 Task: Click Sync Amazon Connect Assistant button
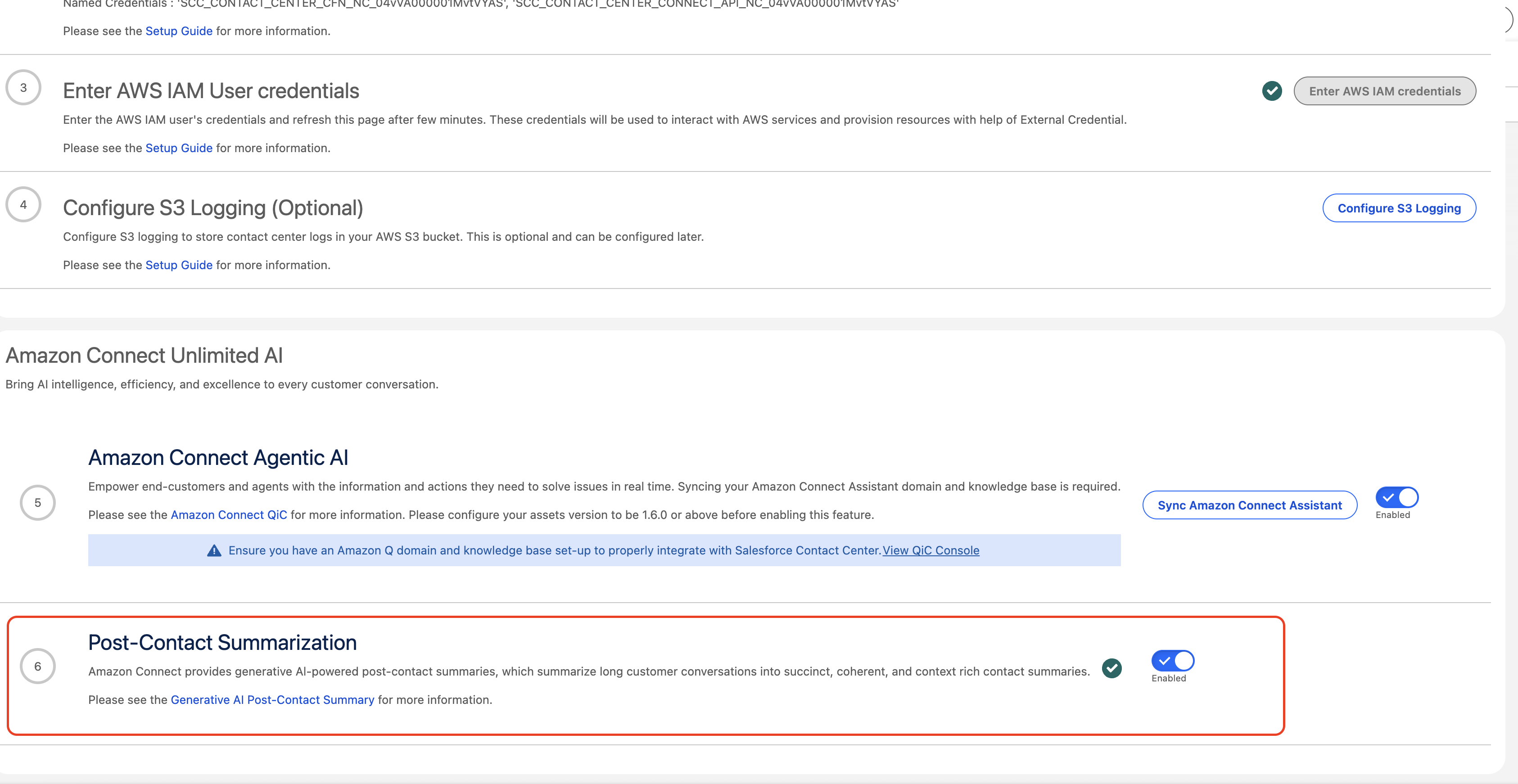pyautogui.click(x=1249, y=505)
